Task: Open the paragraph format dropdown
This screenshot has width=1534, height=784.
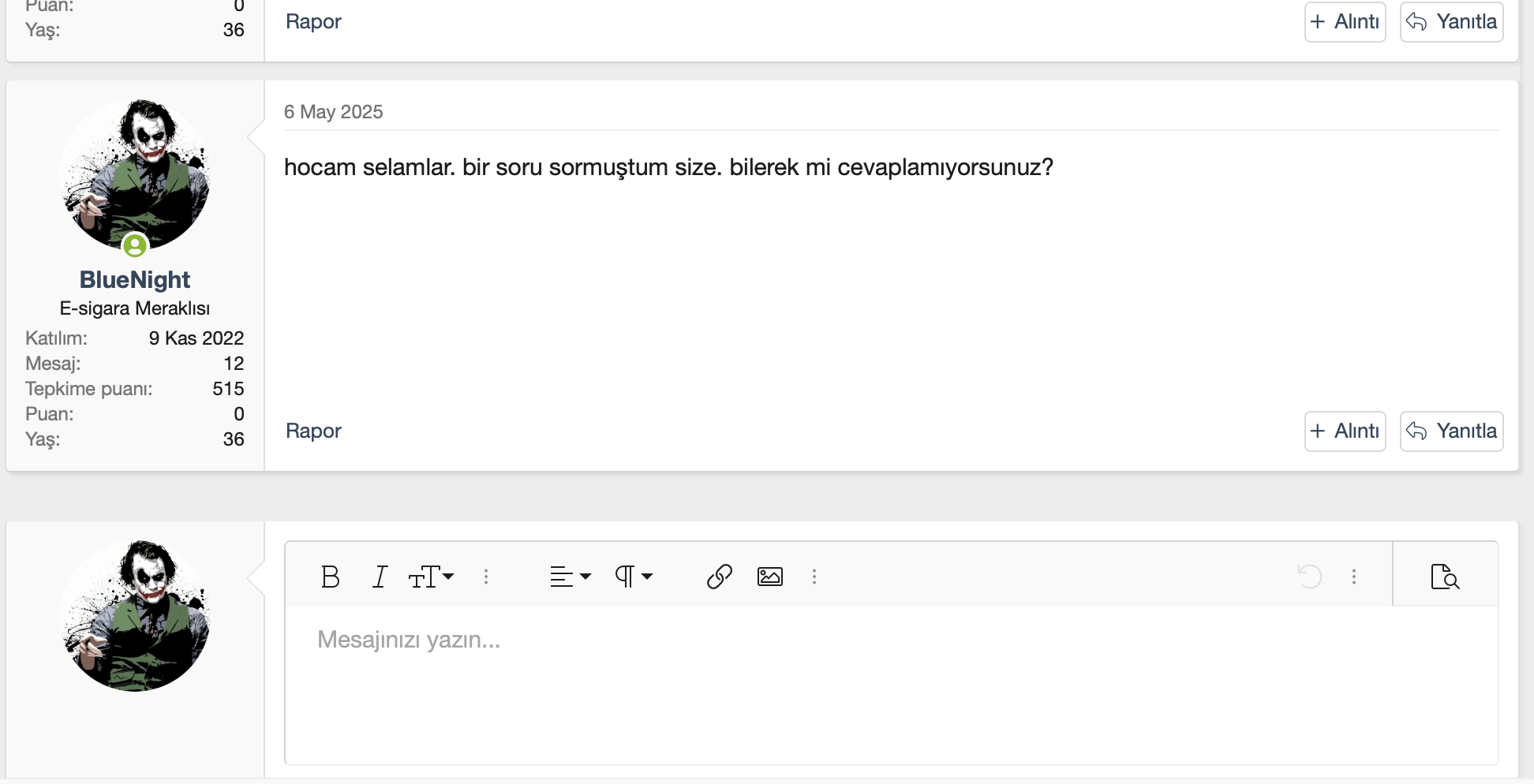Action: point(634,577)
